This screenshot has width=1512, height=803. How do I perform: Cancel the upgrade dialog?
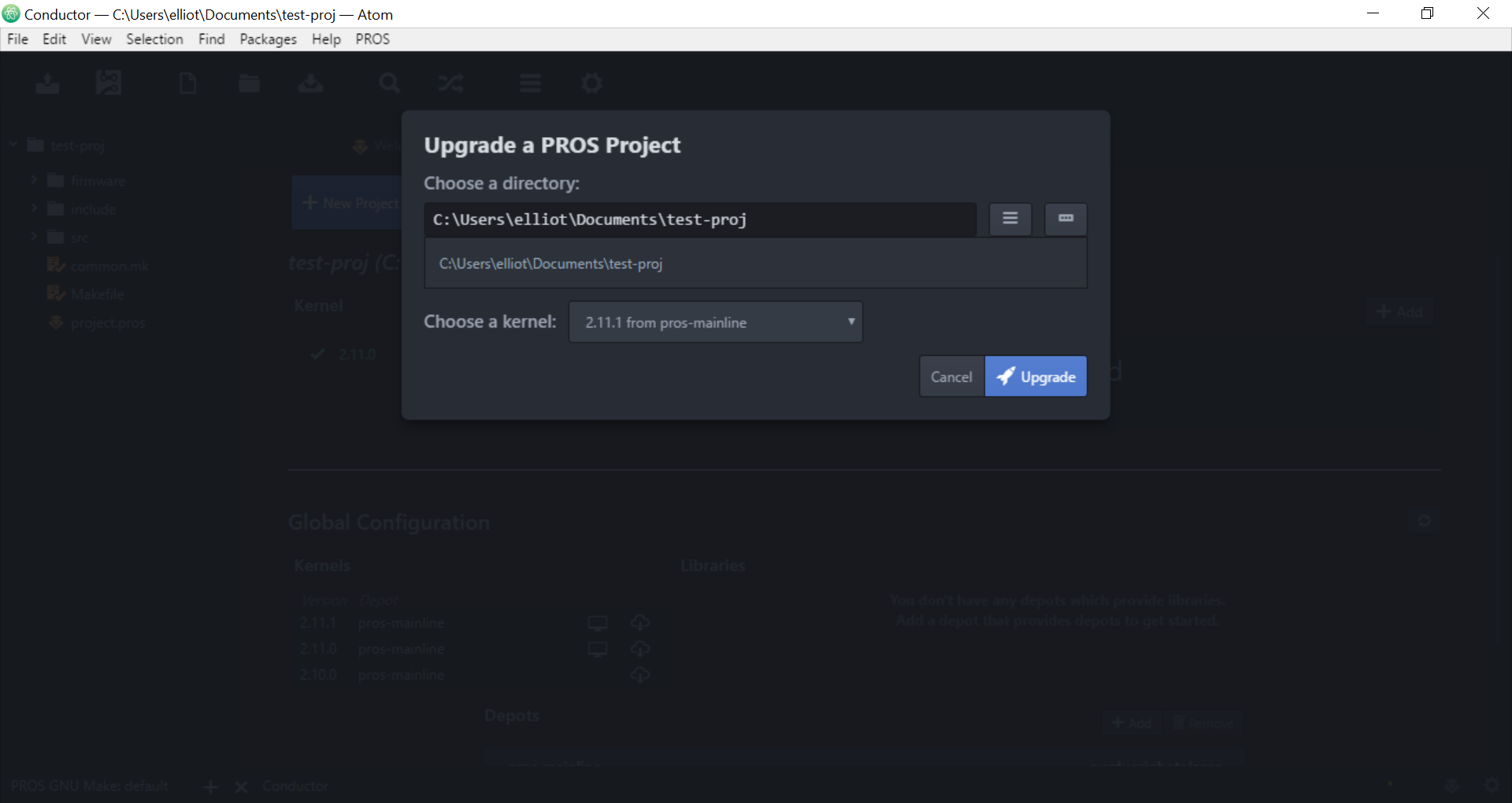(951, 376)
